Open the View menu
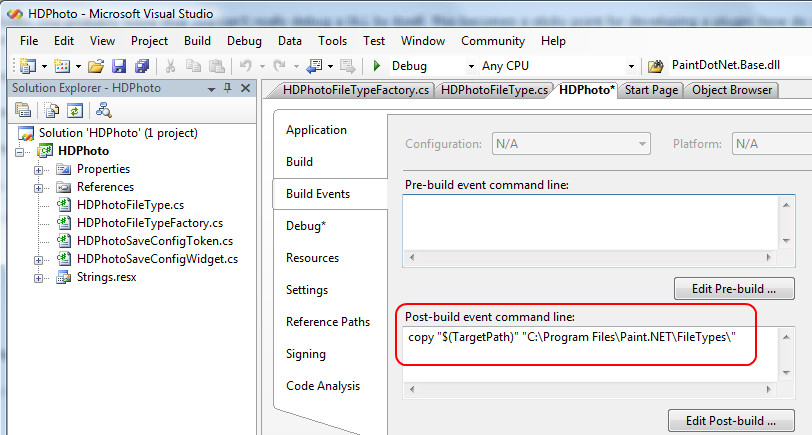The image size is (812, 435). tap(102, 41)
